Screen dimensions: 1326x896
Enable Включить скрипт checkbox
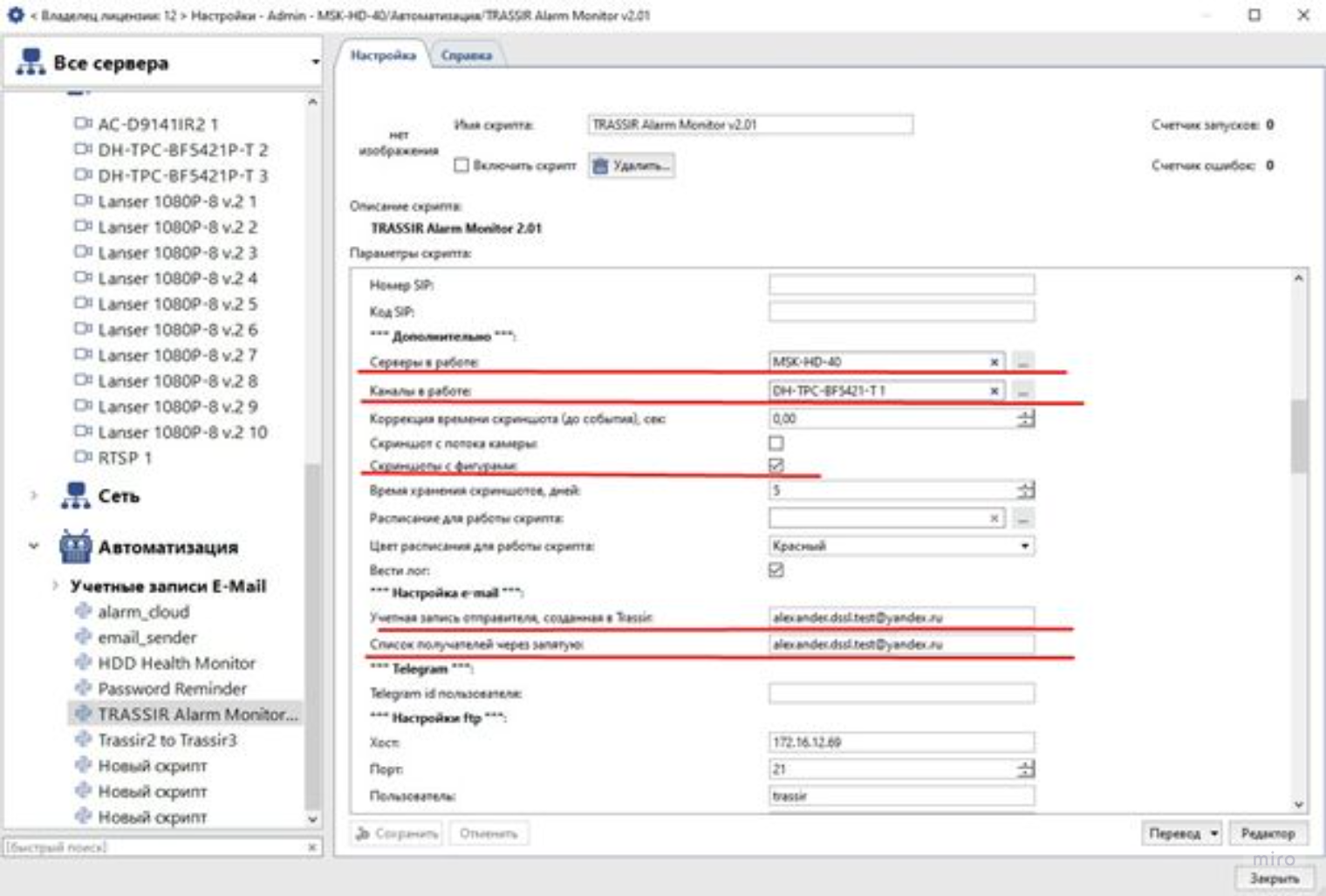[461, 165]
